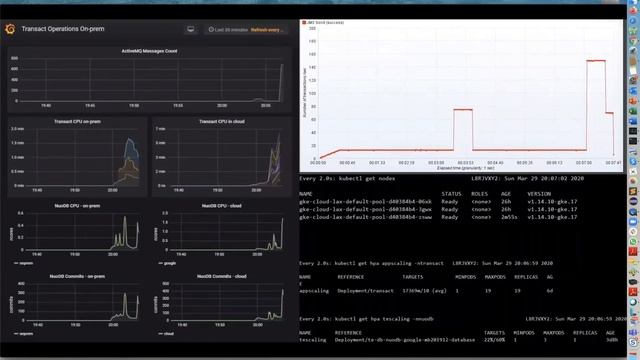Open the NuoDB CPU - cloud panel title menu
This screenshot has width=640, height=360.
pos(222,206)
